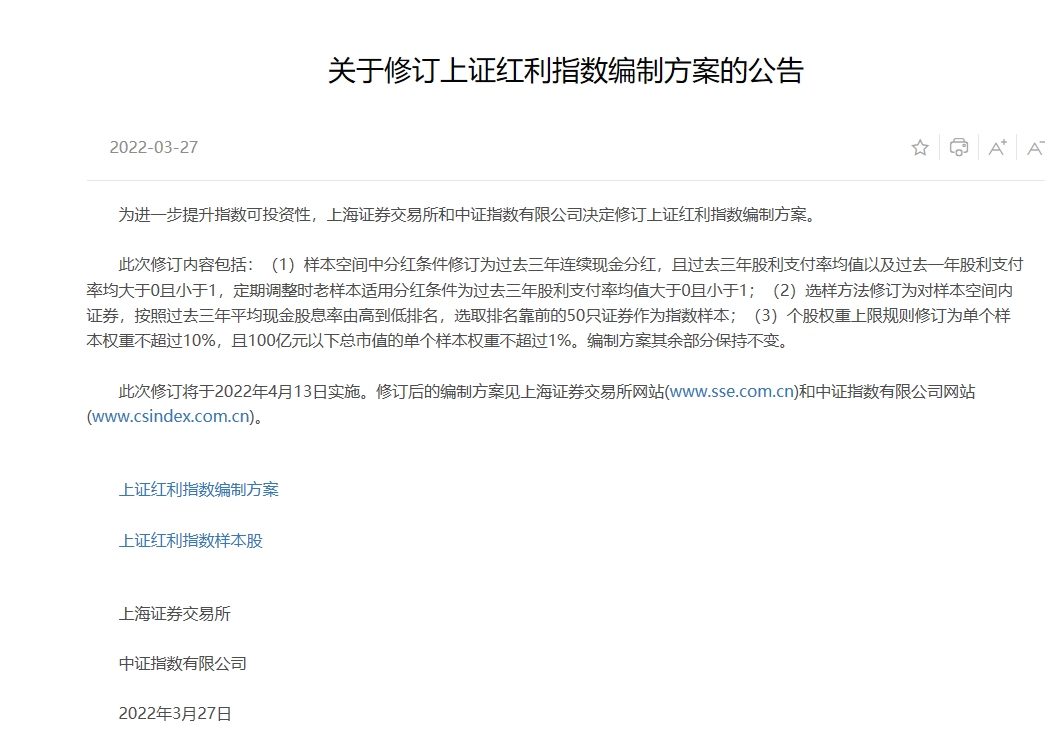Click the publish date 2022-03-27
This screenshot has width=1060, height=751.
click(x=154, y=148)
